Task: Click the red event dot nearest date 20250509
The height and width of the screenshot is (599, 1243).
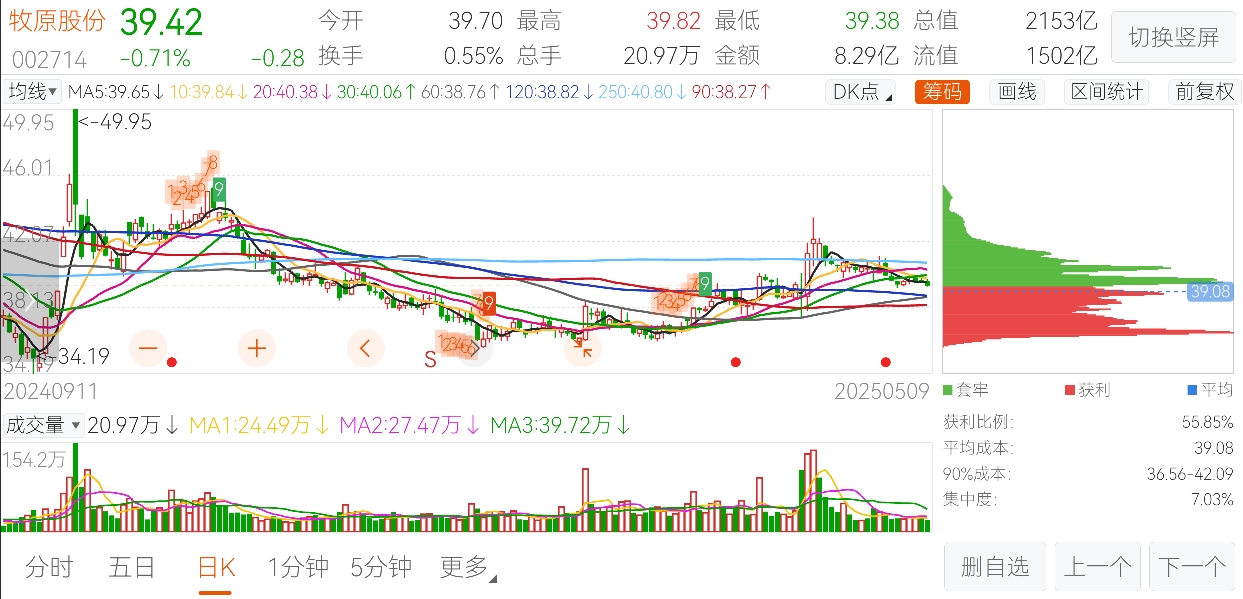Action: [885, 362]
